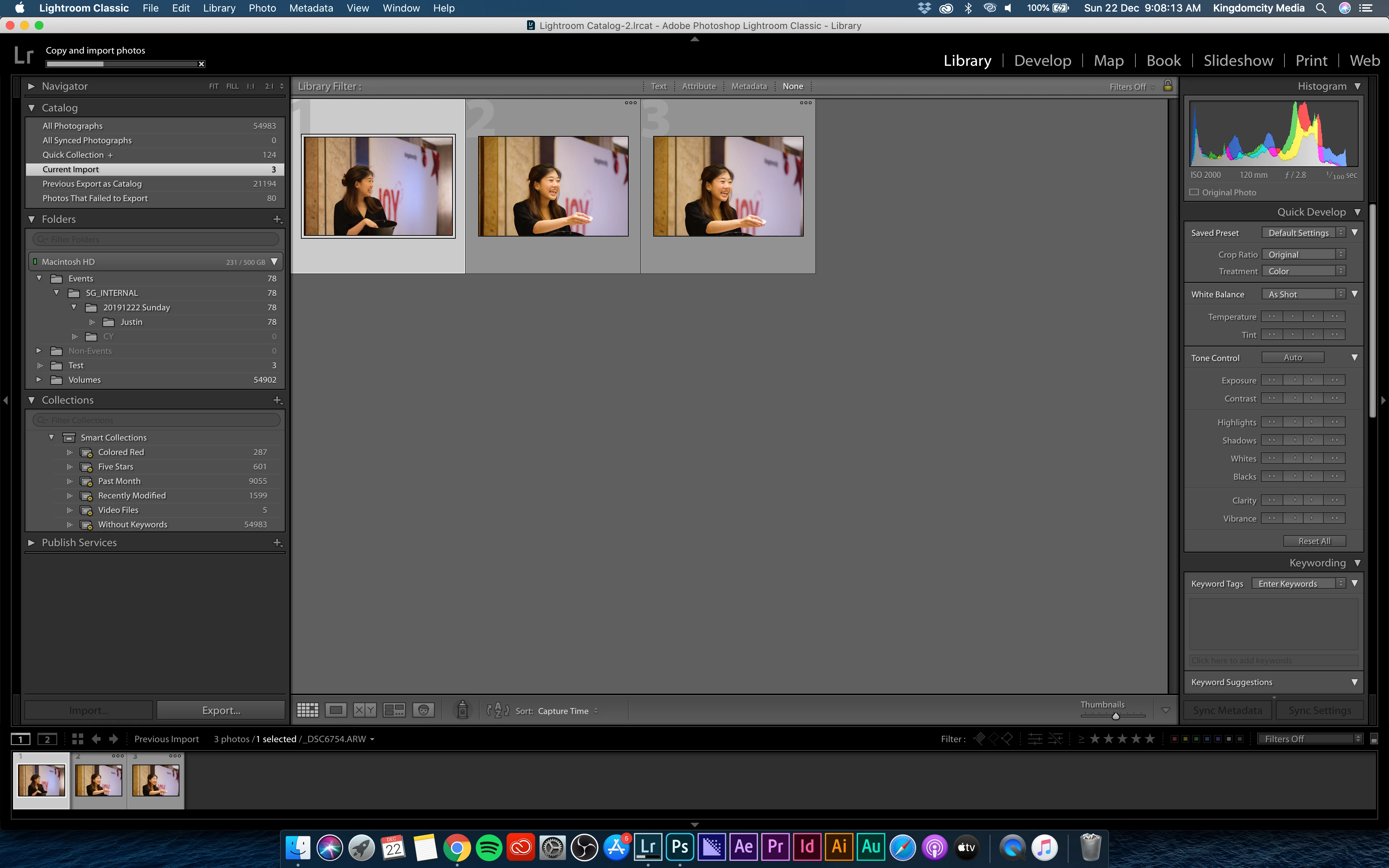Open the Metadata menu in menu bar

310,8
